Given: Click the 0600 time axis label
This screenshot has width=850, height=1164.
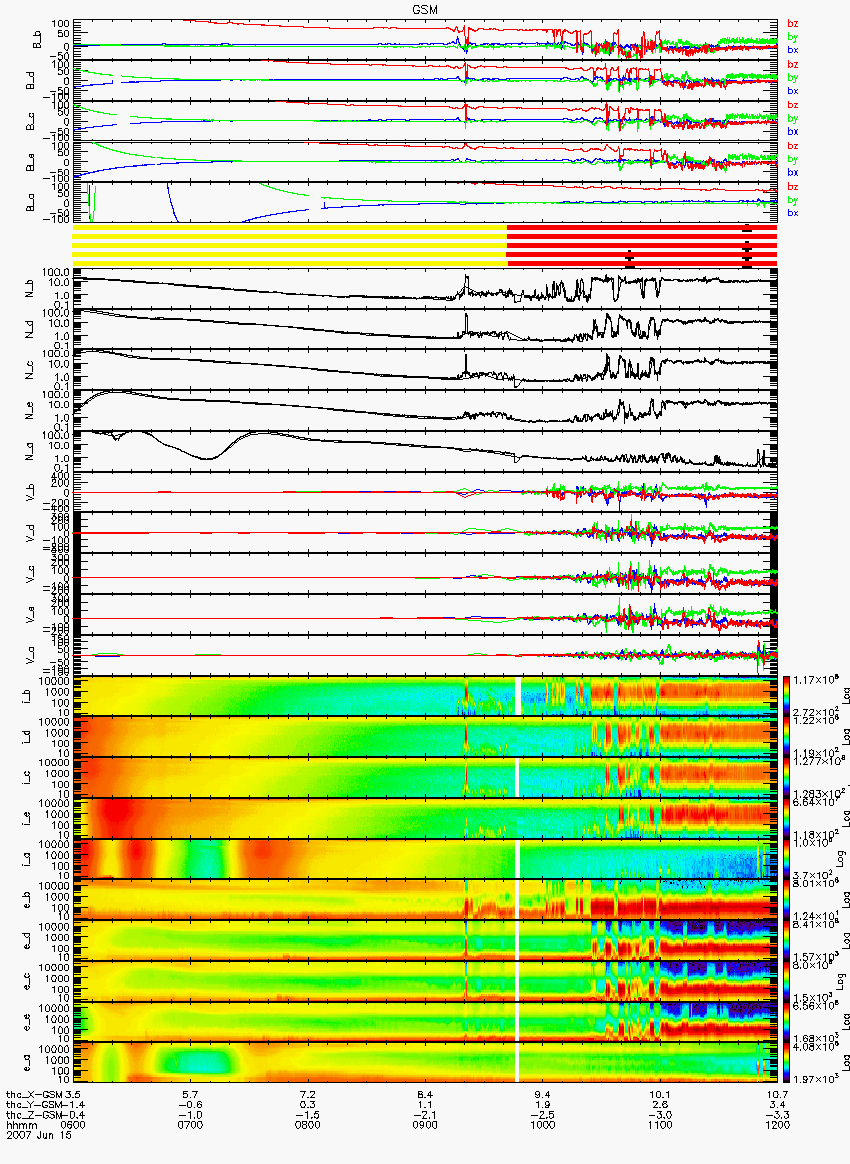Looking at the screenshot, I should click(x=72, y=1124).
